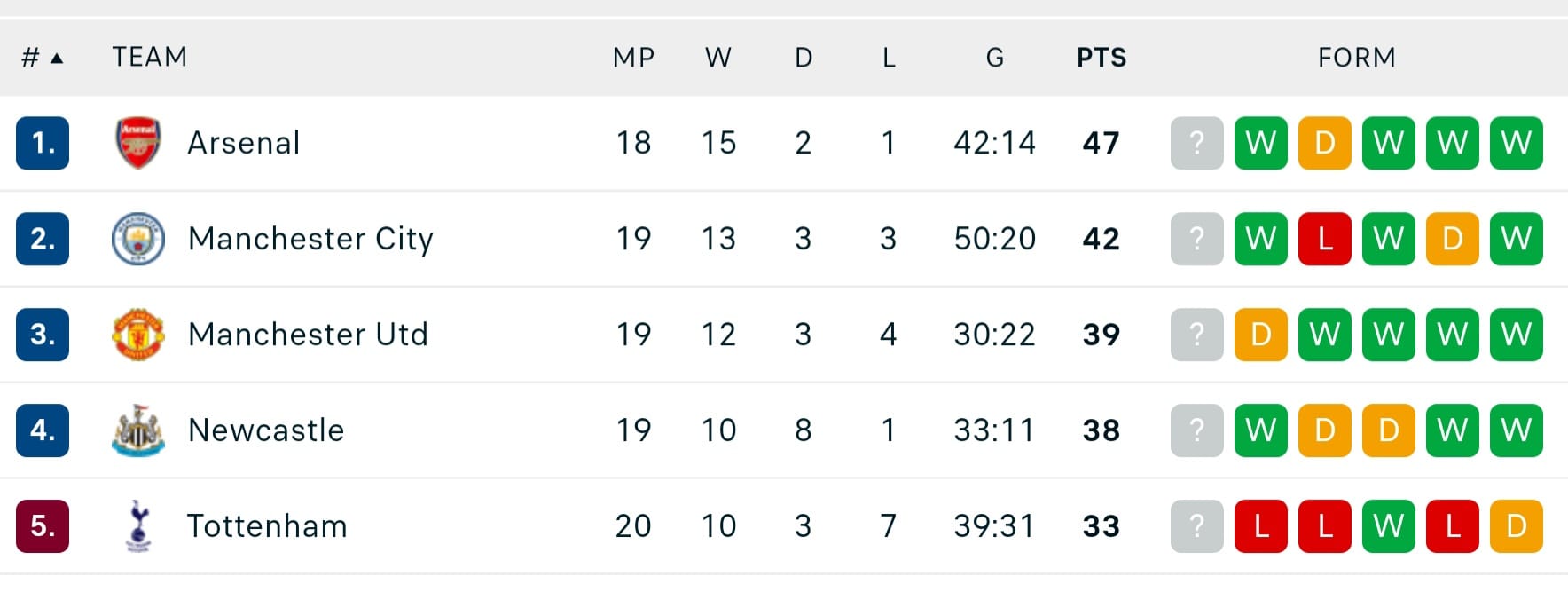Sort table by FORM header
The image size is (1568, 592).
(x=1357, y=58)
